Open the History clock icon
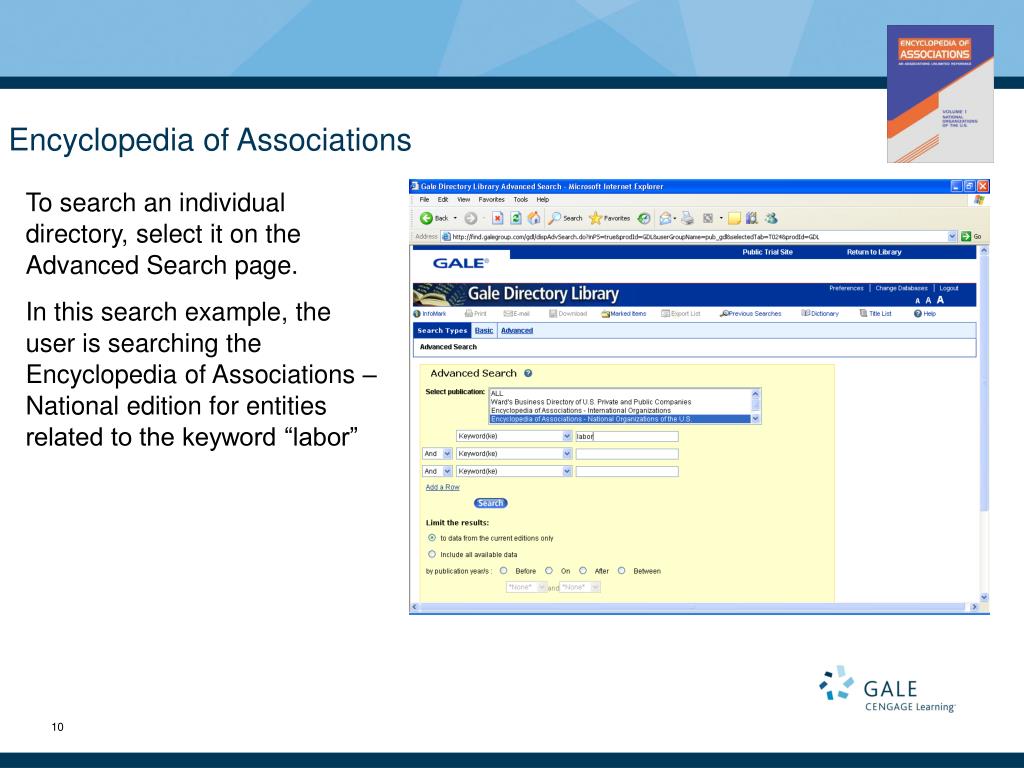 click(644, 218)
